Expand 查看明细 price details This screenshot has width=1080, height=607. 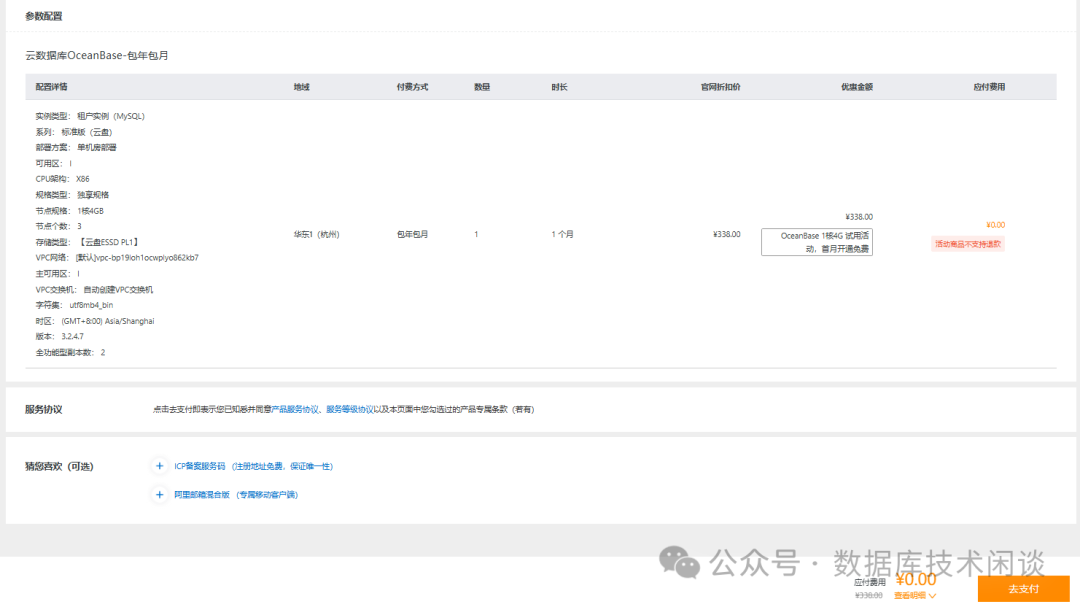[915, 595]
